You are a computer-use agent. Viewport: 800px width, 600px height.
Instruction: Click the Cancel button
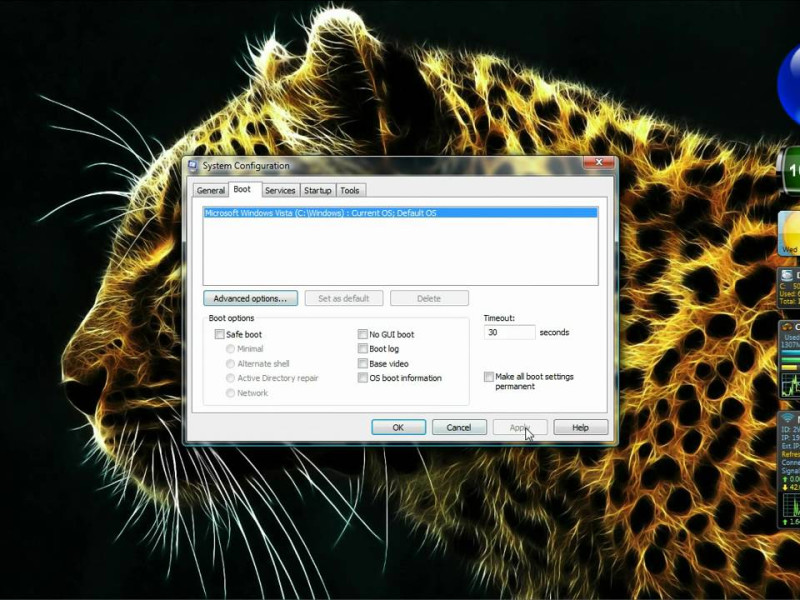pyautogui.click(x=459, y=427)
